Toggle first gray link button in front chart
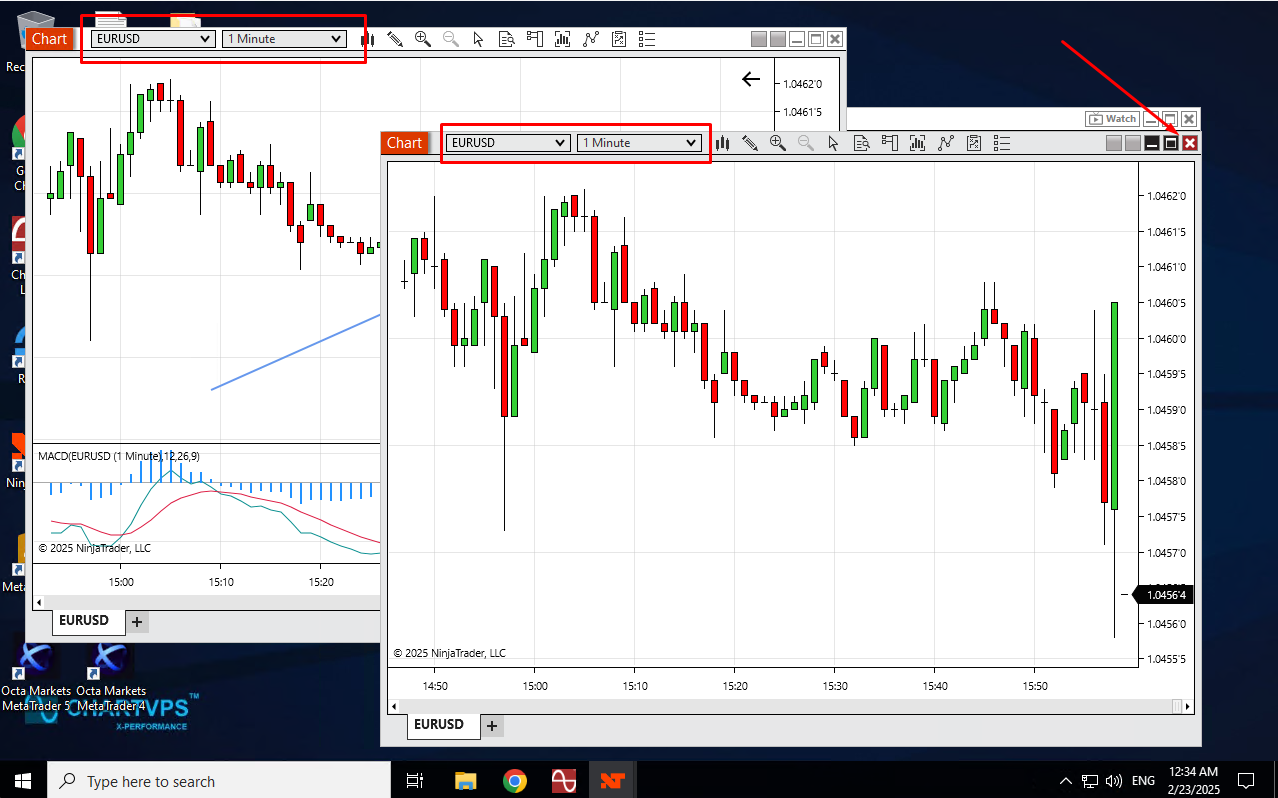Screen dimensions: 1278x798 click(x=1114, y=144)
